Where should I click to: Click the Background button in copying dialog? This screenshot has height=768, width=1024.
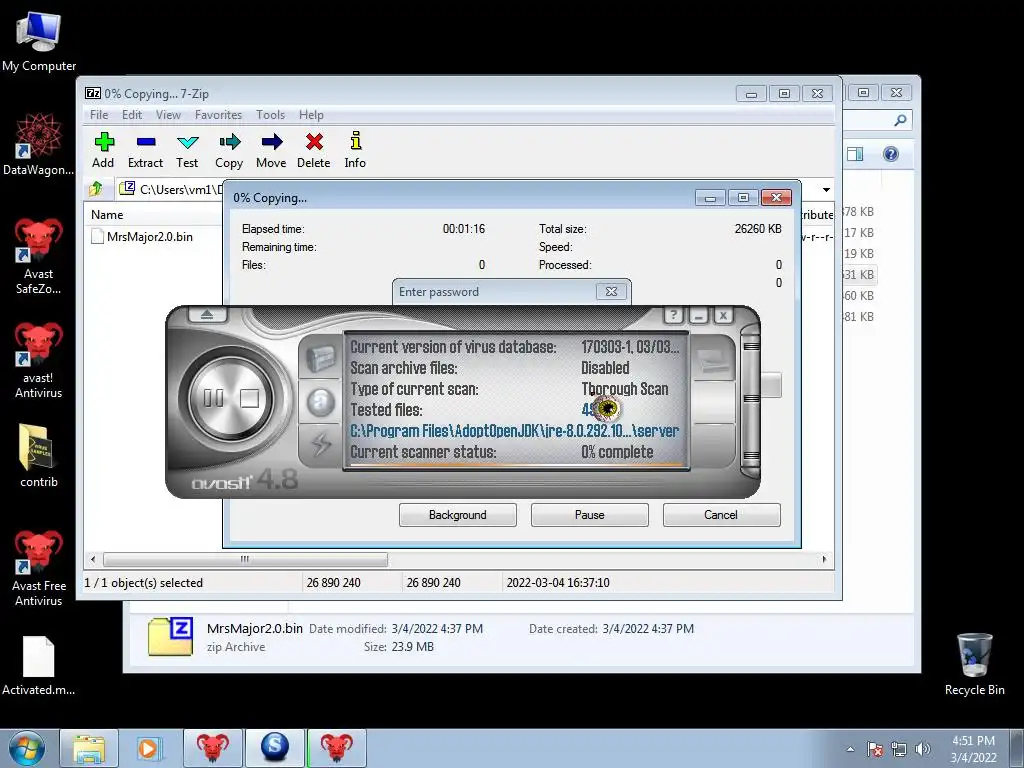[458, 515]
